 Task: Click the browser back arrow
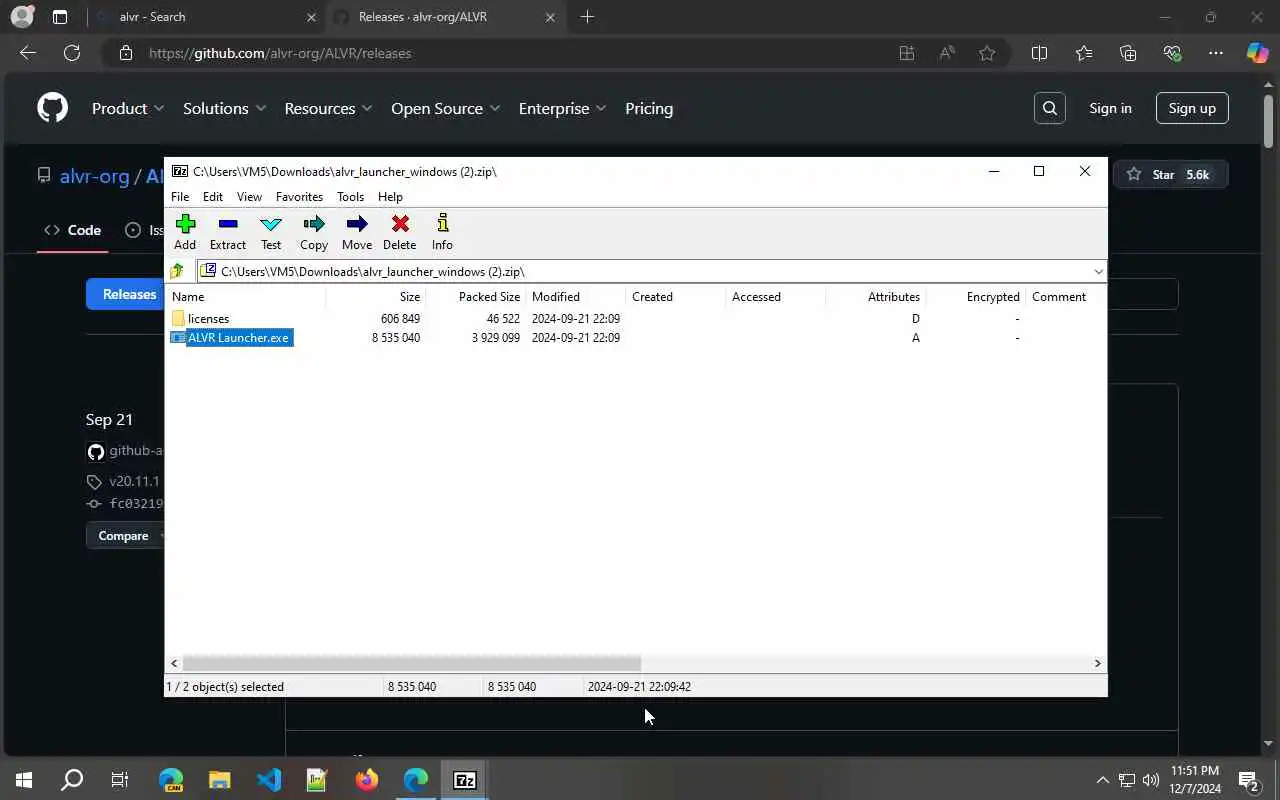[x=28, y=53]
